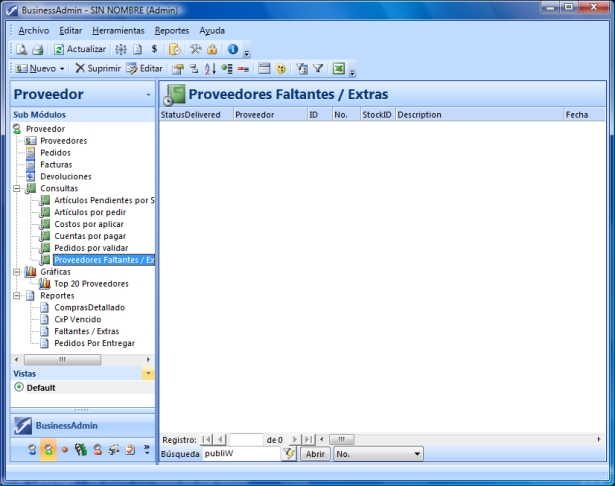This screenshot has height=486, width=615.
Task: Click the Actualizar refresh button
Action: 79,49
